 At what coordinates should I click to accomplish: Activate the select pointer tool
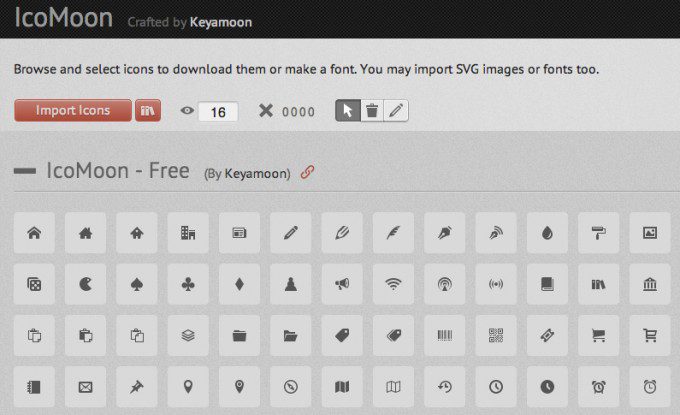point(348,111)
